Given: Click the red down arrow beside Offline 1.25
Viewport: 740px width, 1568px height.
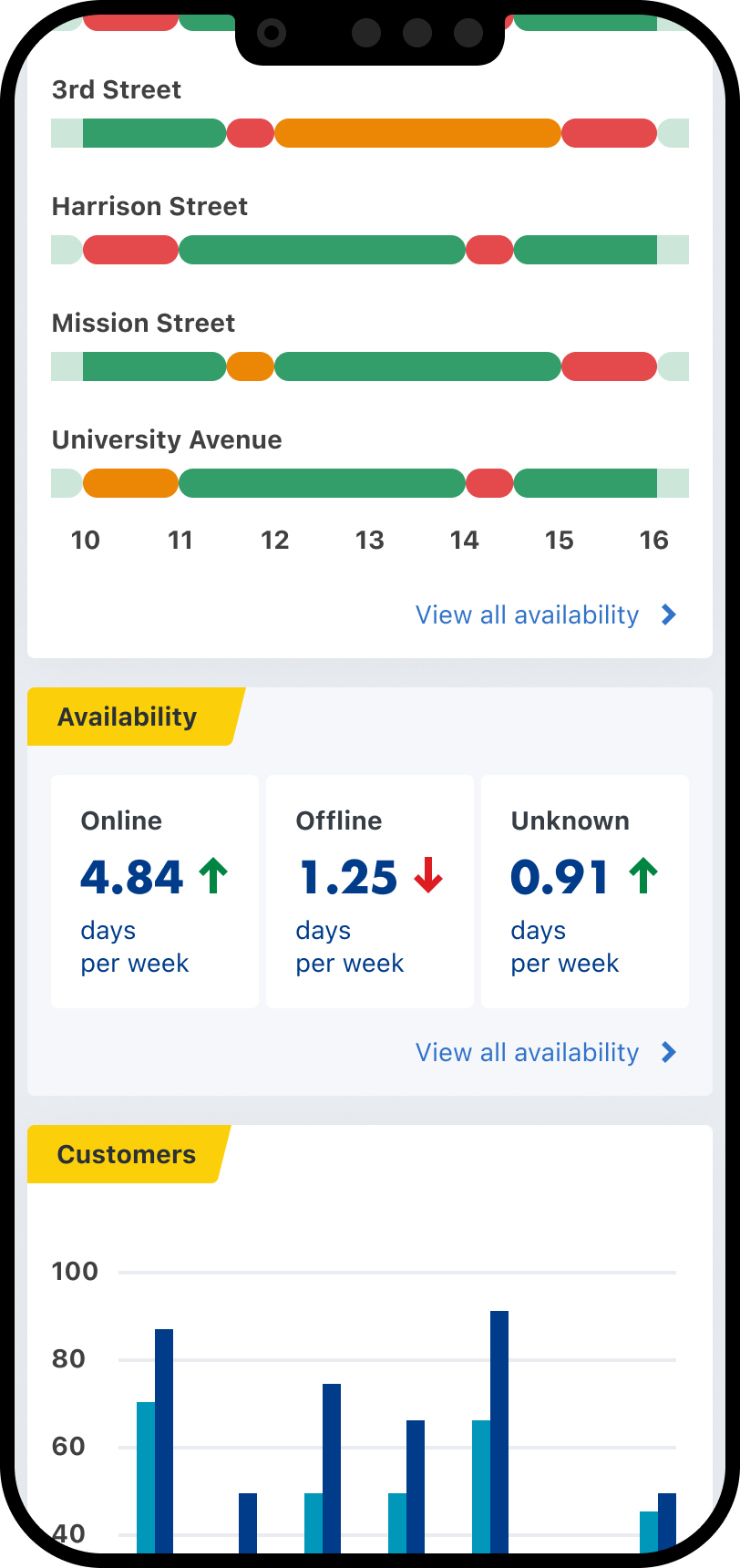Looking at the screenshot, I should (x=427, y=876).
